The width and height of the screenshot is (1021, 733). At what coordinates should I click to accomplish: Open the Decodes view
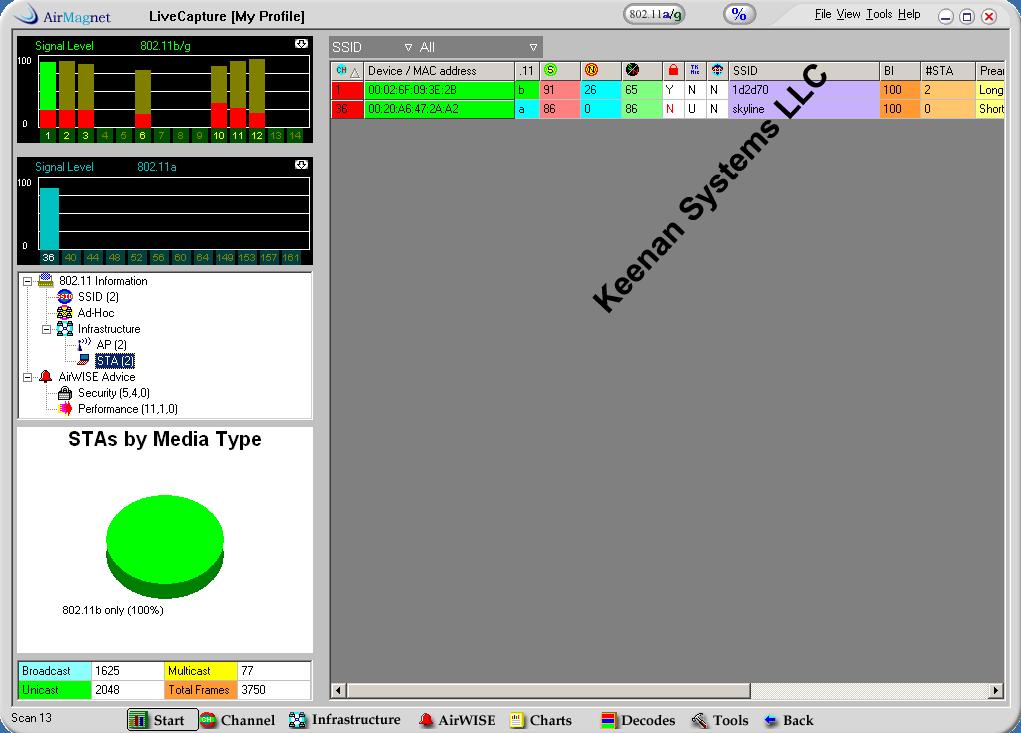pos(638,720)
